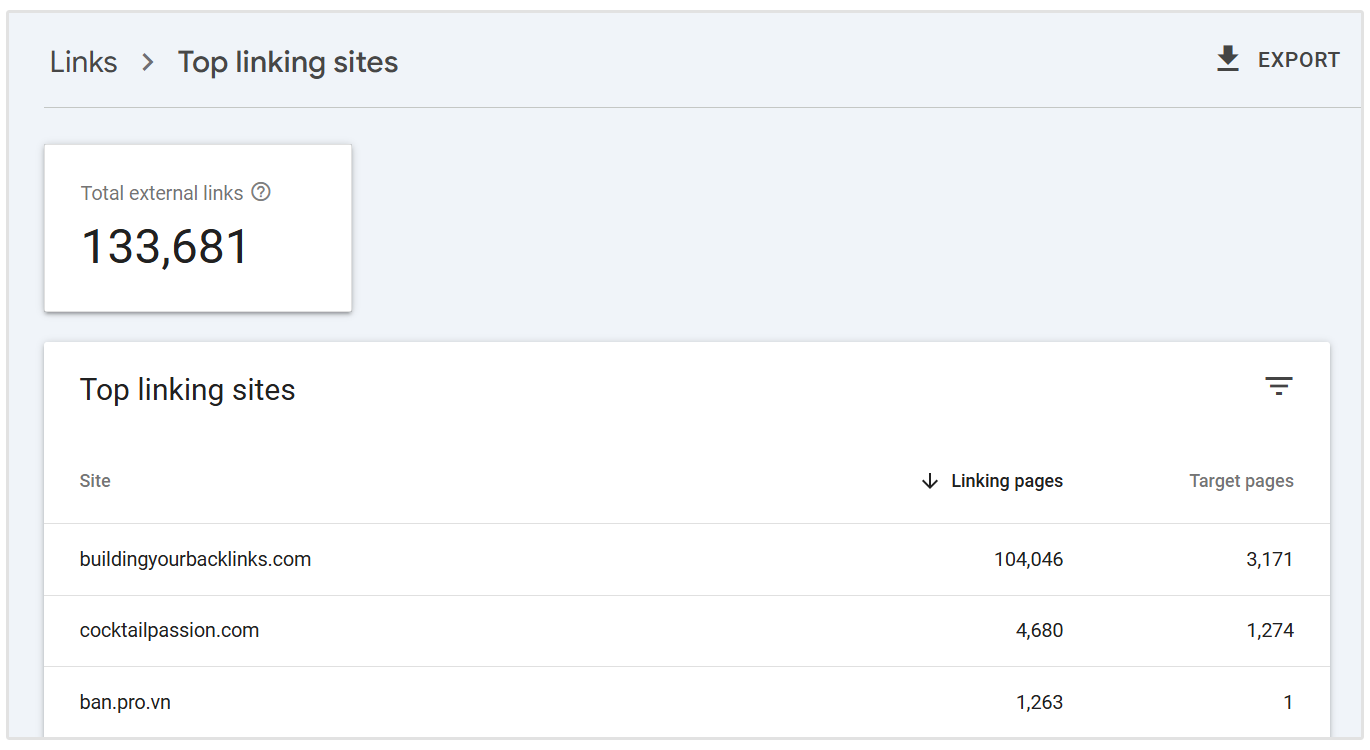Click the Top linking sites panel heading
Screen dimensions: 1370x750
click(187, 390)
